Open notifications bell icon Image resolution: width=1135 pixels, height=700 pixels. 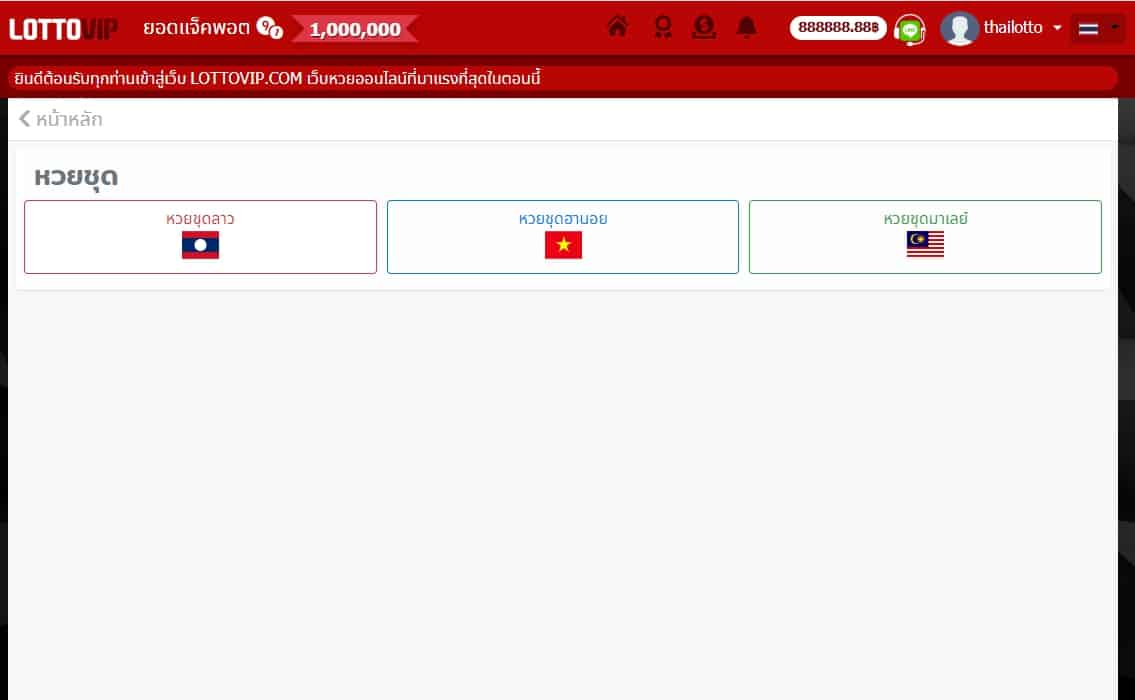[x=746, y=28]
